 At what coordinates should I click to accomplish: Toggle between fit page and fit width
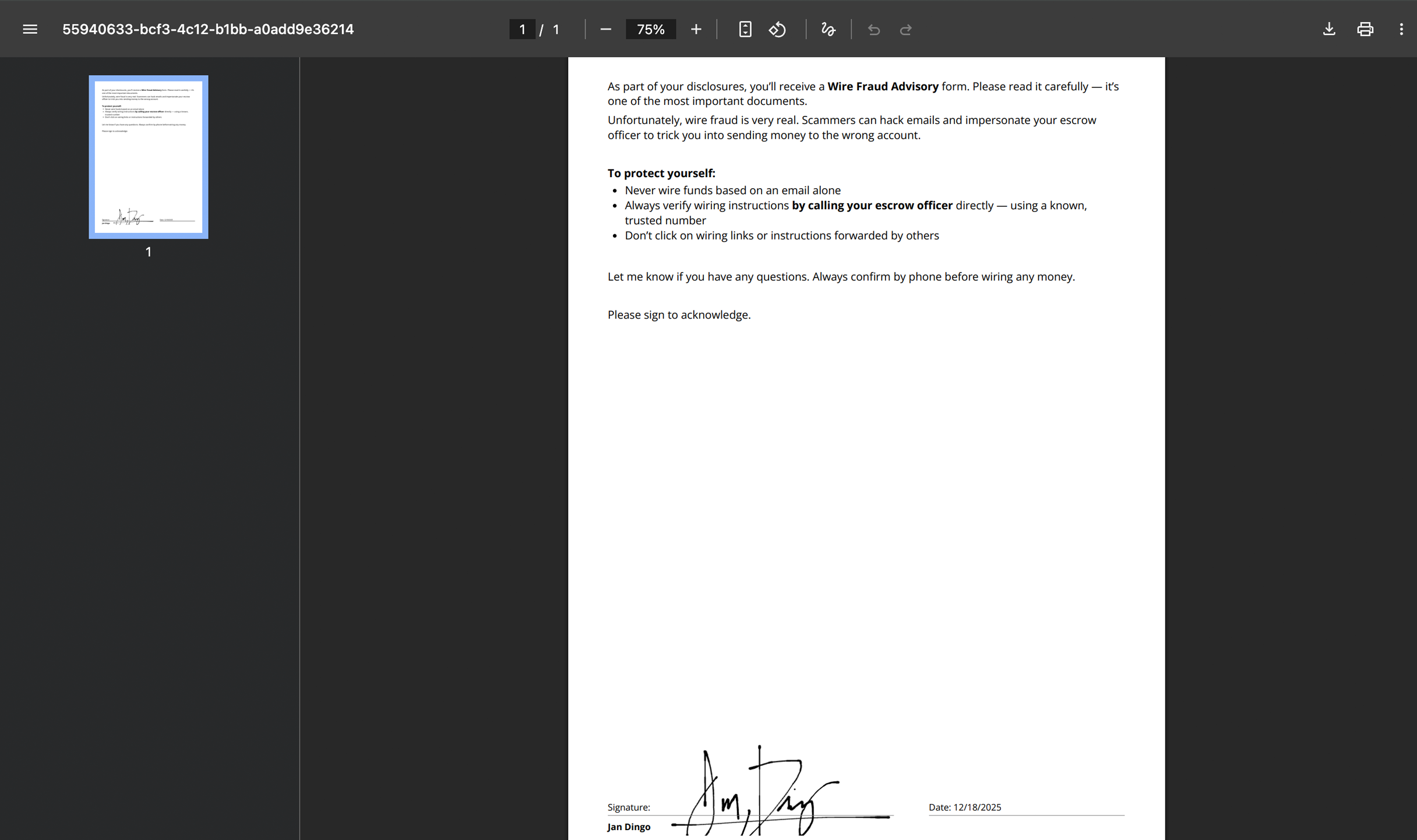click(x=745, y=29)
